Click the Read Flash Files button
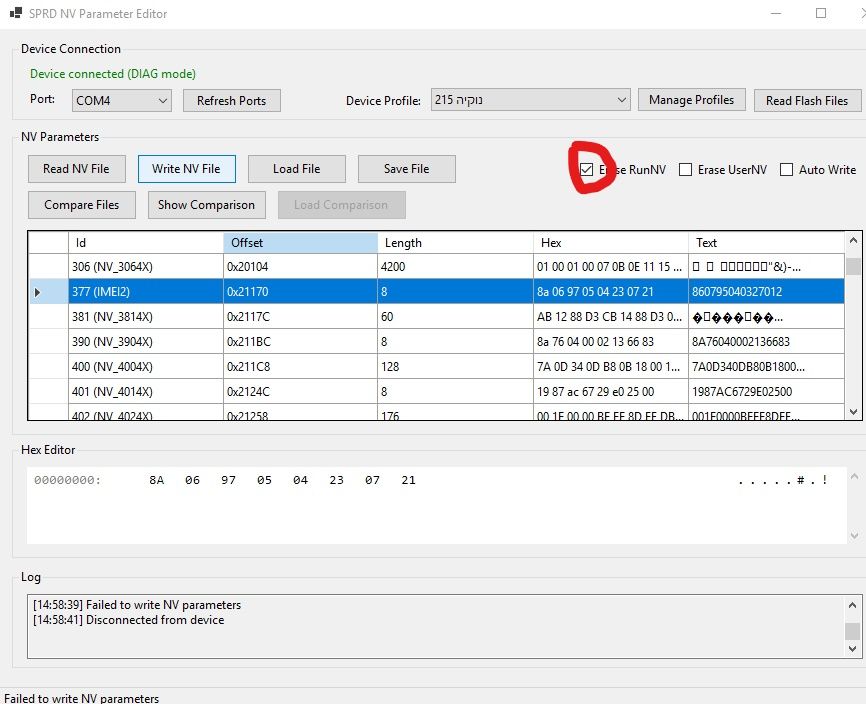The height and width of the screenshot is (704, 866). (x=806, y=101)
